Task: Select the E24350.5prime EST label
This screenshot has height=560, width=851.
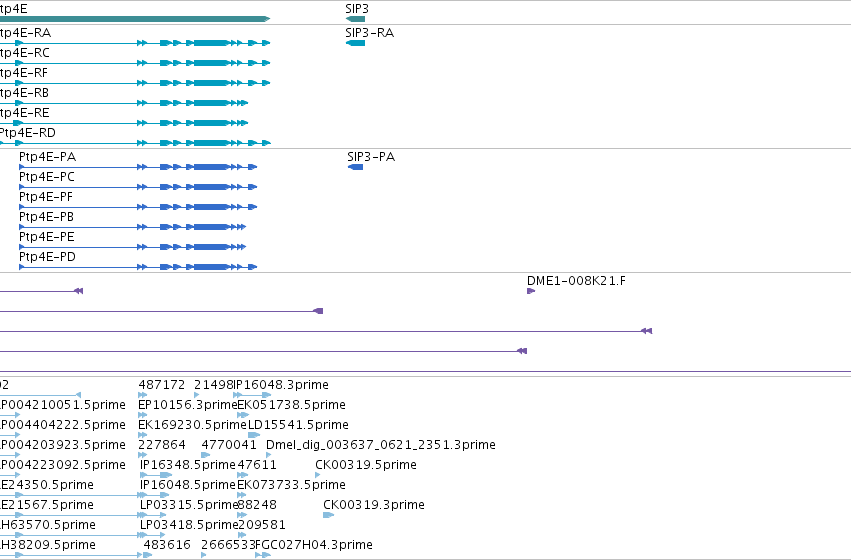Action: coord(47,485)
